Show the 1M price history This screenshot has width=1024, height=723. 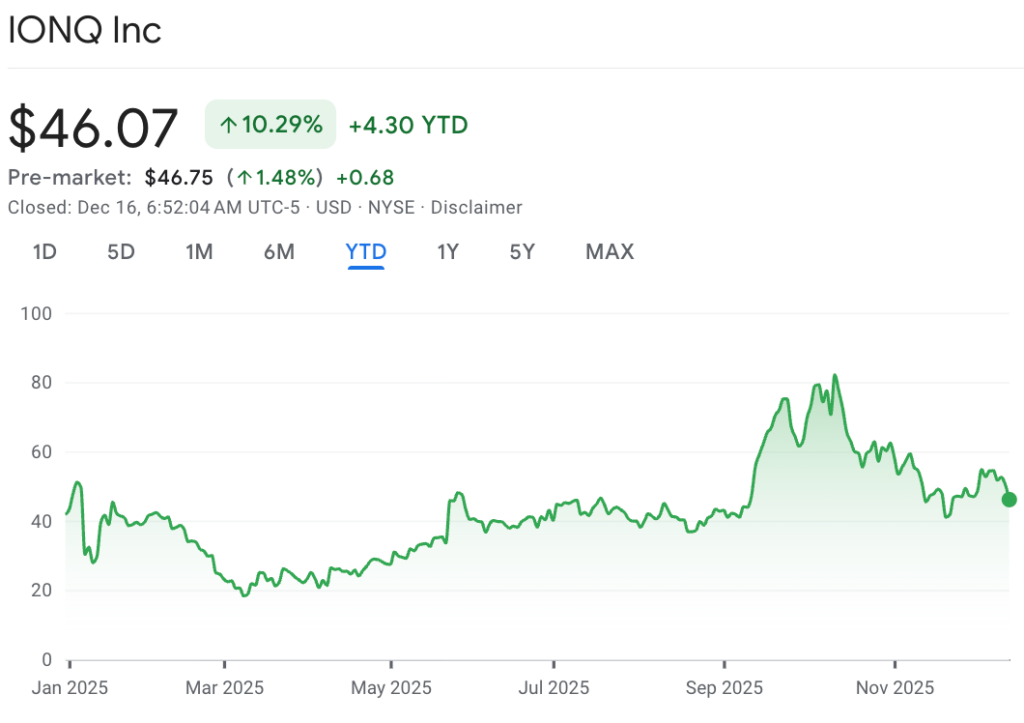pos(199,252)
